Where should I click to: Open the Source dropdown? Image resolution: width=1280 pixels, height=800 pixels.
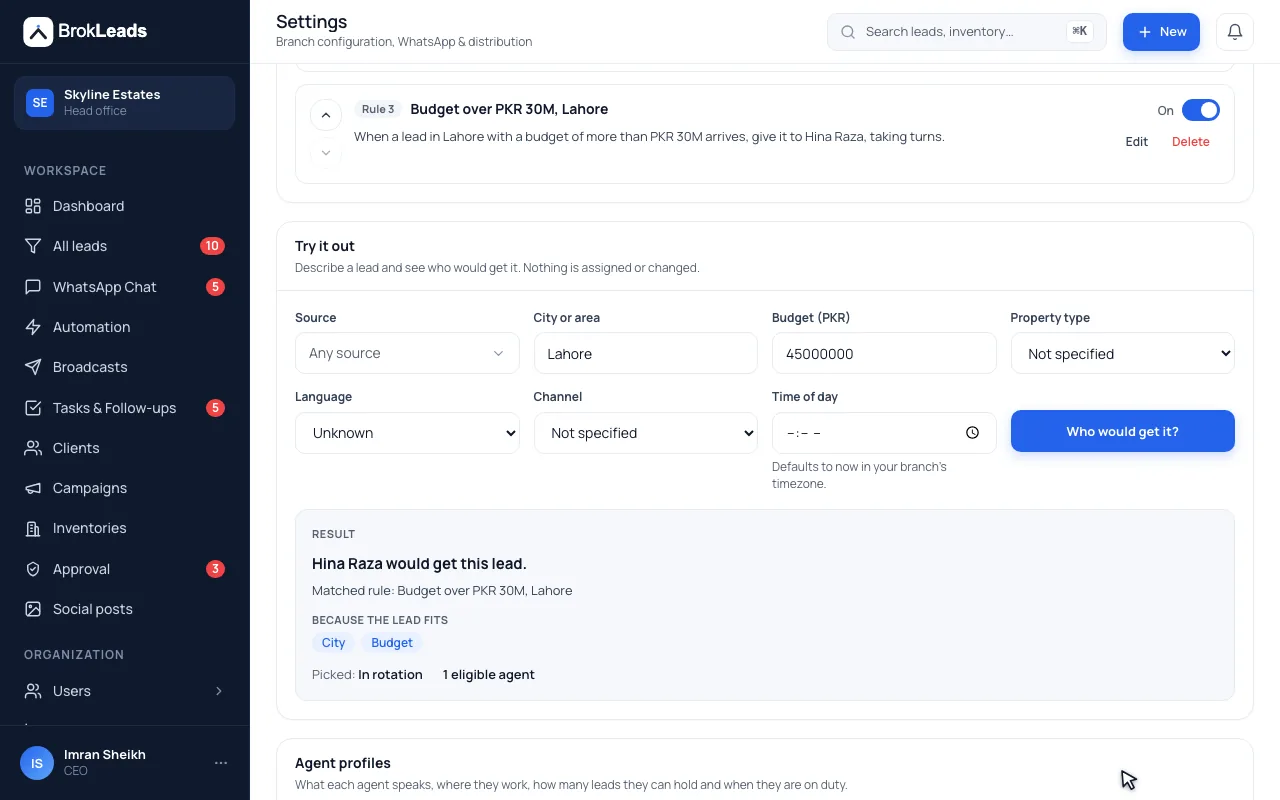pos(407,353)
